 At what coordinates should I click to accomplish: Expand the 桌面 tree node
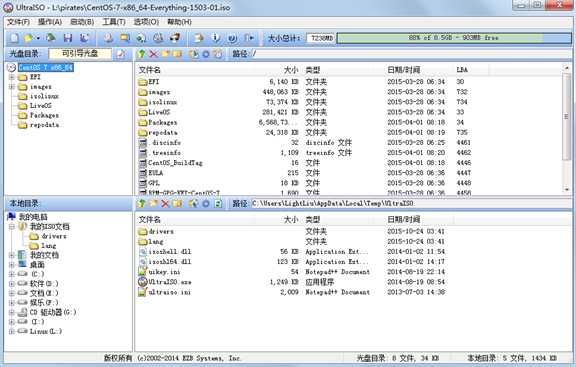(x=12, y=265)
